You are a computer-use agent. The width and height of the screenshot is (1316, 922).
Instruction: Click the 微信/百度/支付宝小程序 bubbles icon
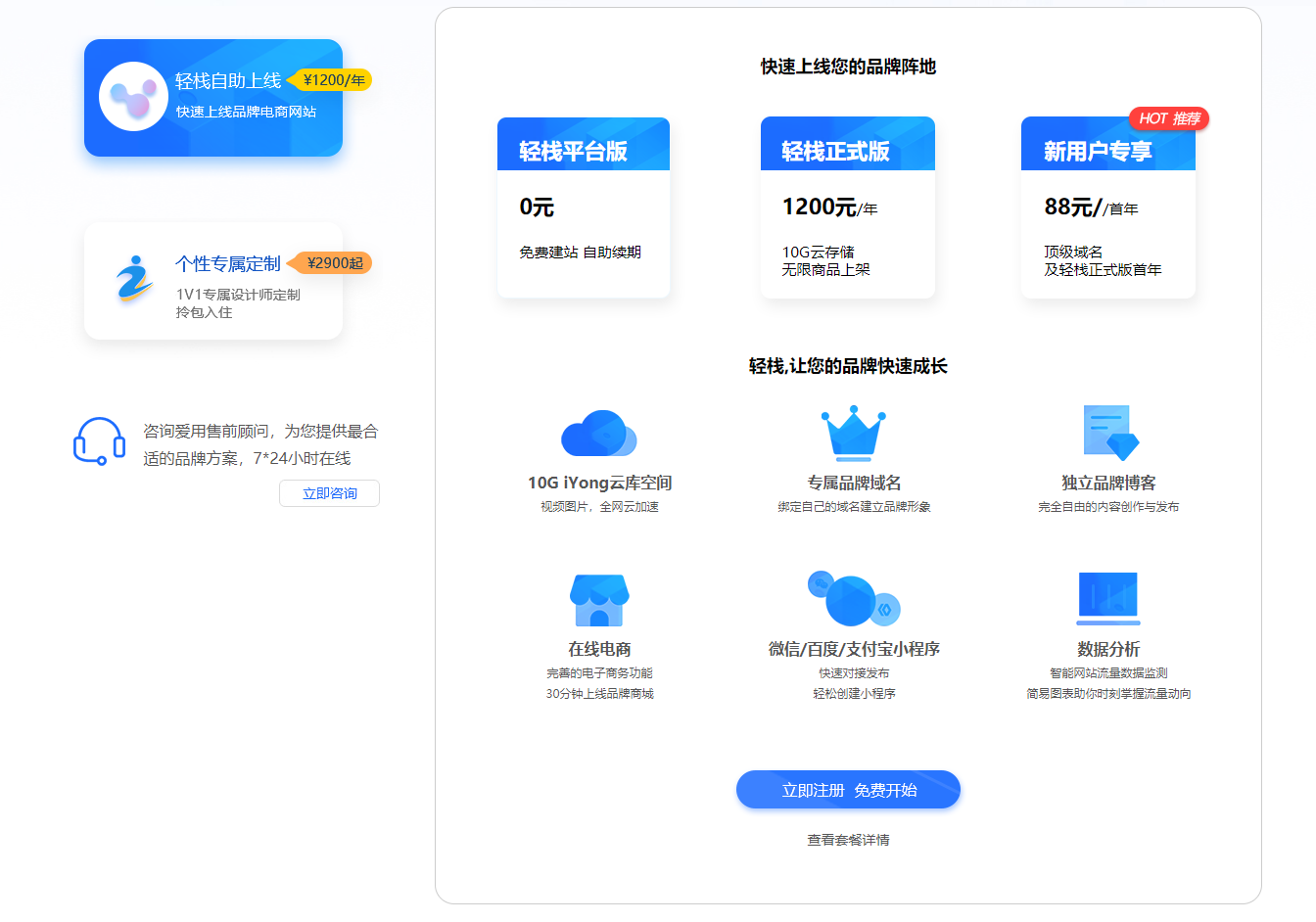[x=853, y=599]
